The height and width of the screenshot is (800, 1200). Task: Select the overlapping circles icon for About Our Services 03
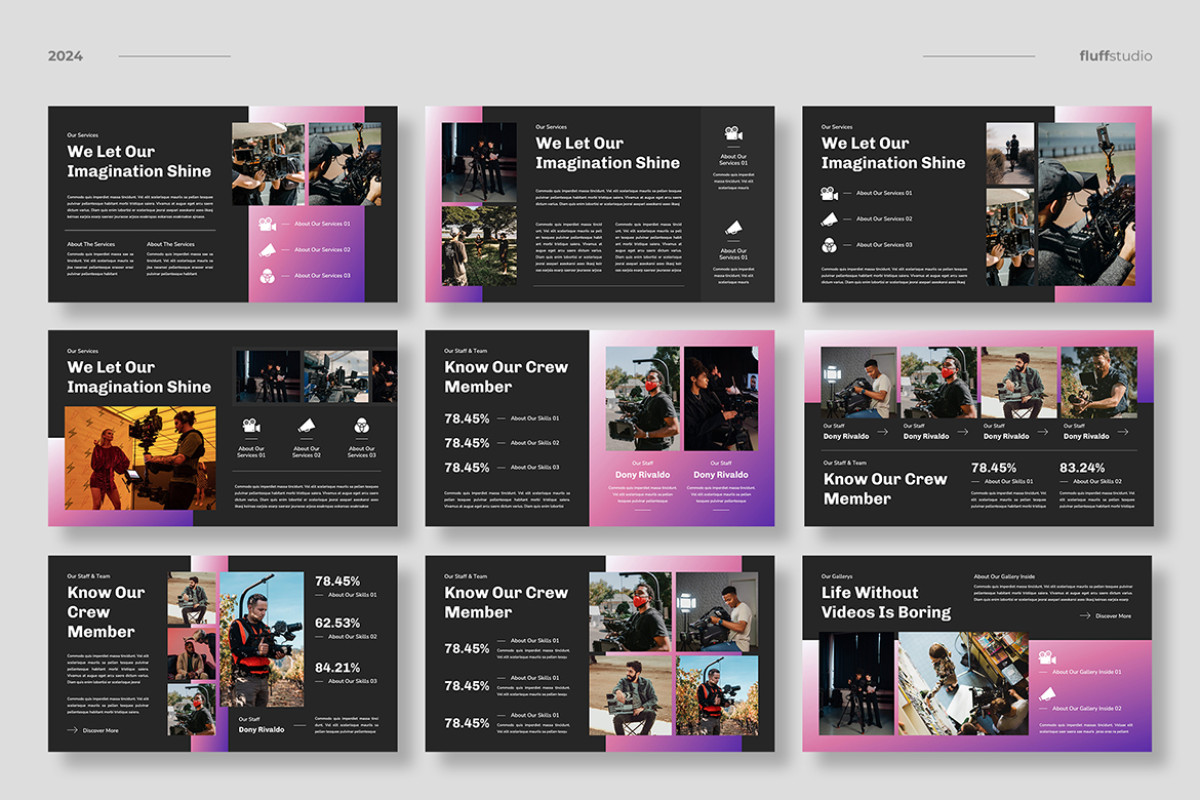[267, 277]
